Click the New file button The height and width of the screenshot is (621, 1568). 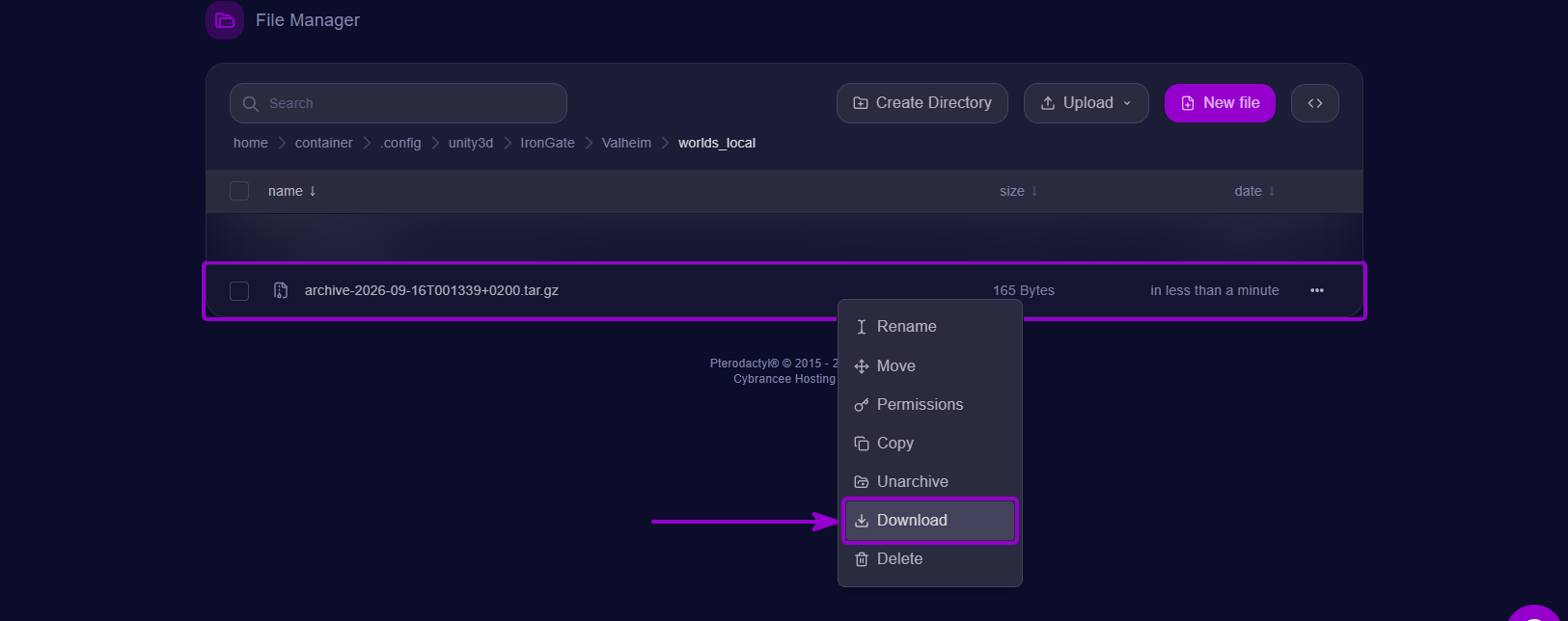[x=1220, y=103]
